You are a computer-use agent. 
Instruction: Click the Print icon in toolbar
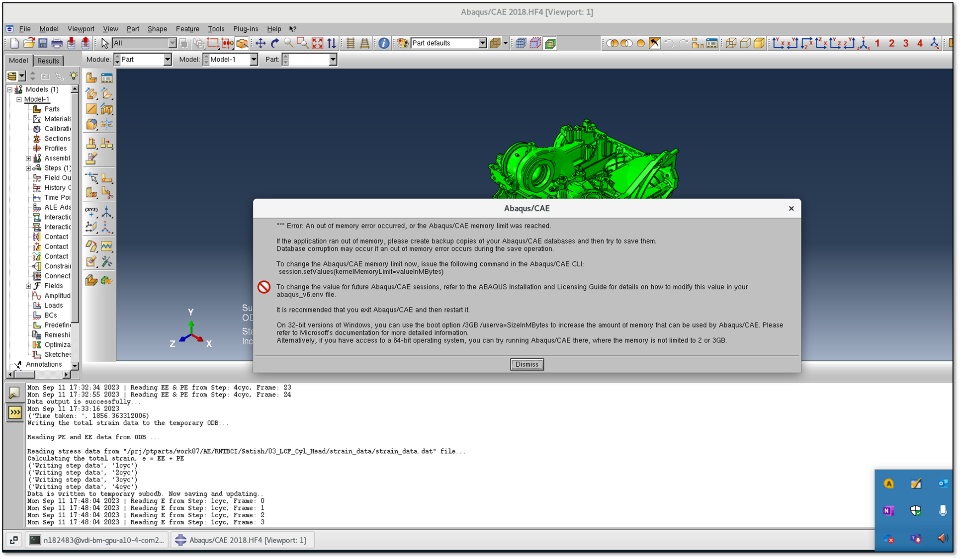(57, 43)
